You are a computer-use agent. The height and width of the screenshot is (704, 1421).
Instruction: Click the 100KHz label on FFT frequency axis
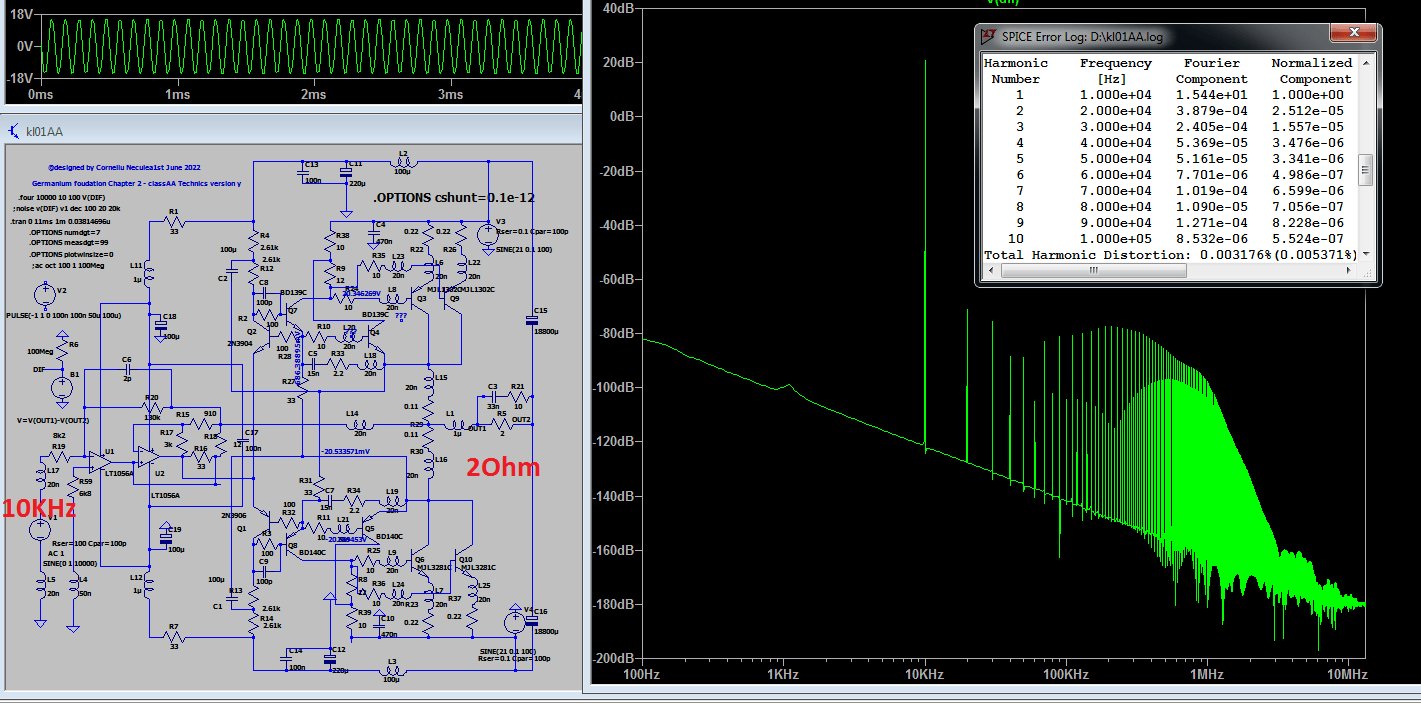click(1066, 675)
